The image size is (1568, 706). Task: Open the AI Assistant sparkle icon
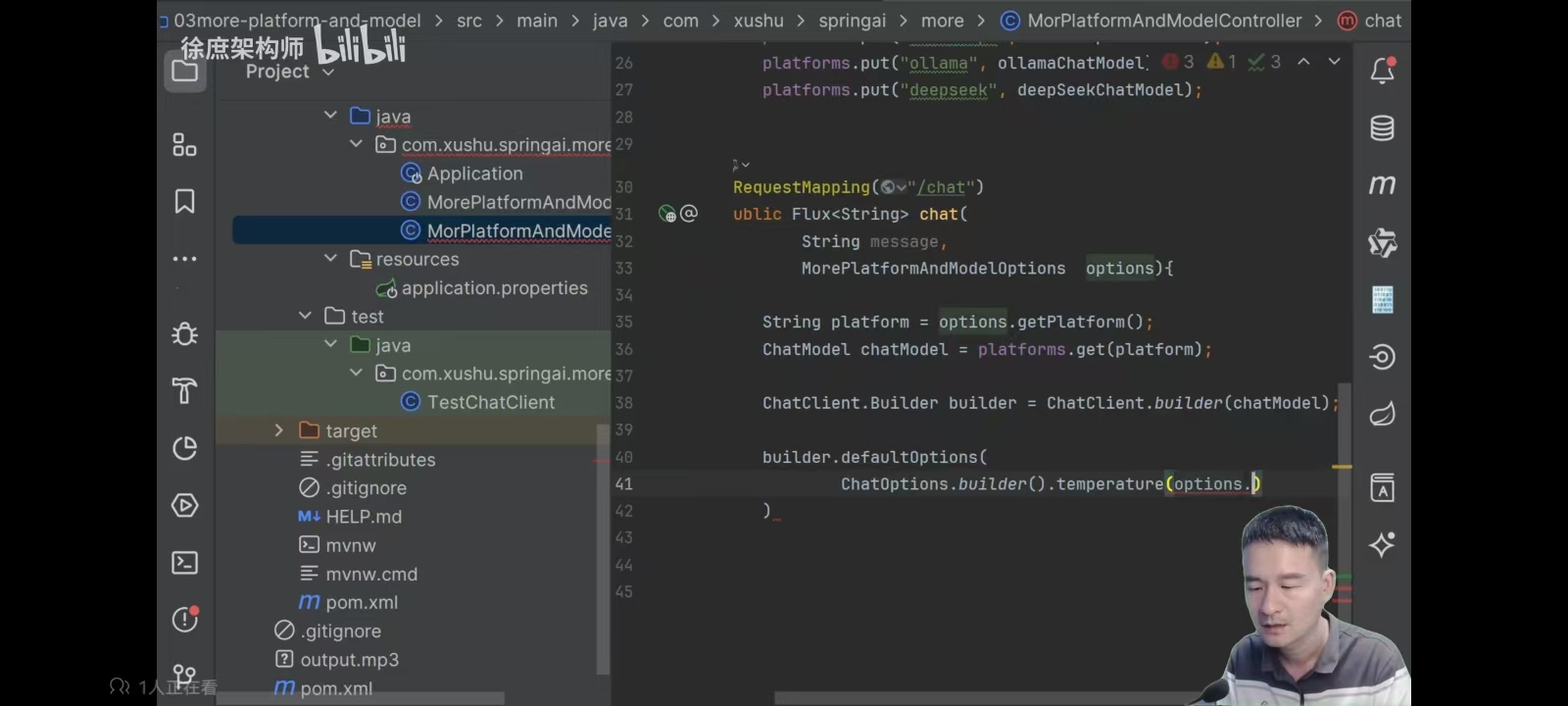click(1383, 544)
